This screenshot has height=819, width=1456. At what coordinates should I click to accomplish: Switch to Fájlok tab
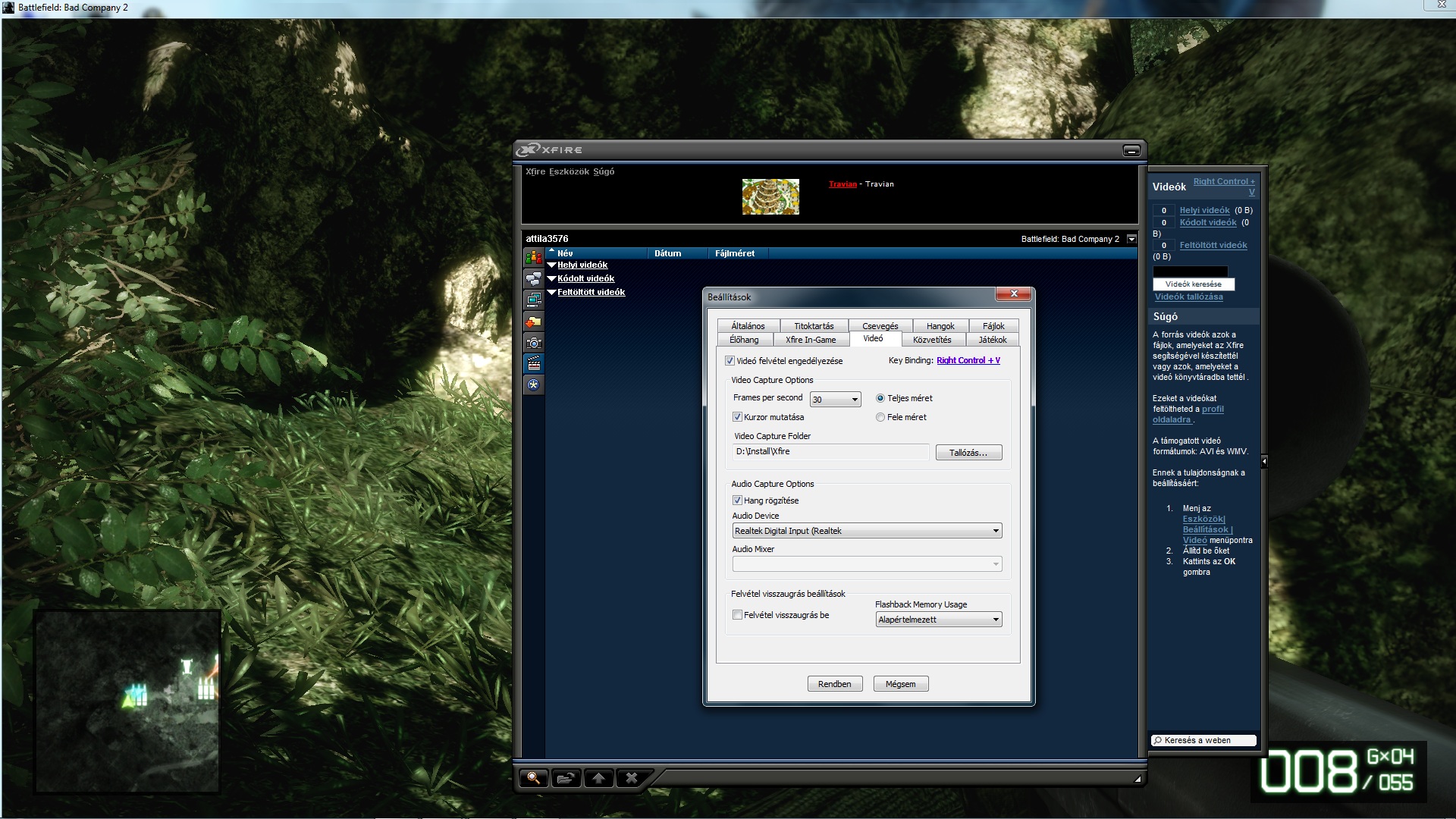[993, 326]
